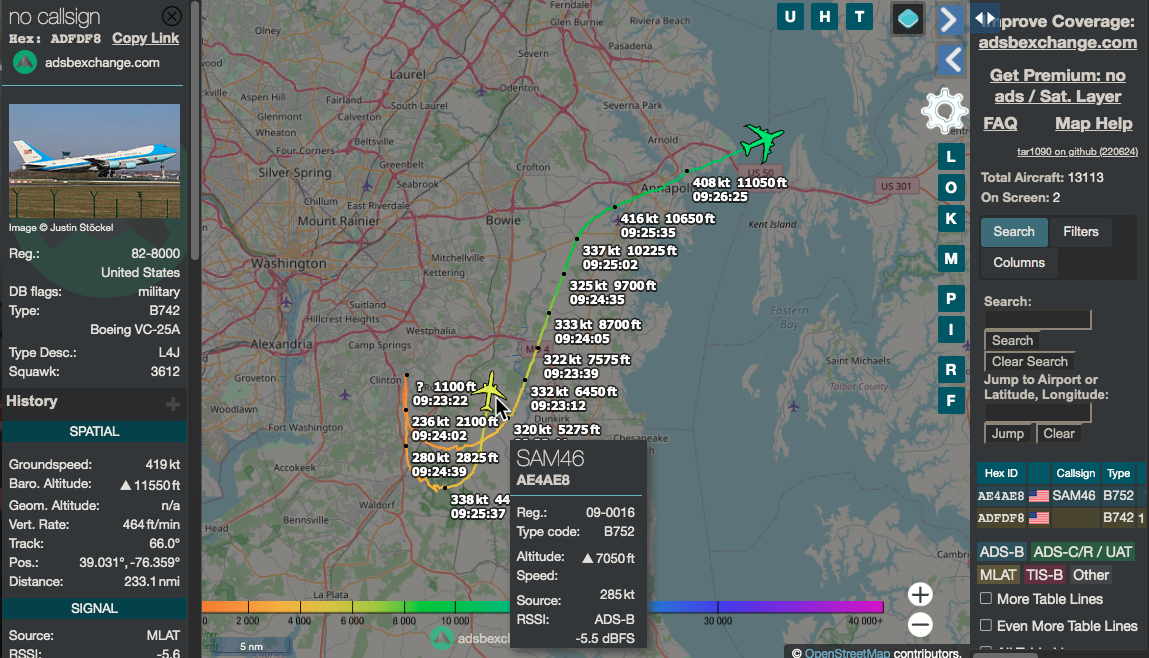Viewport: 1149px width, 658px height.
Task: Click the Clear Search button
Action: [x=1030, y=361]
